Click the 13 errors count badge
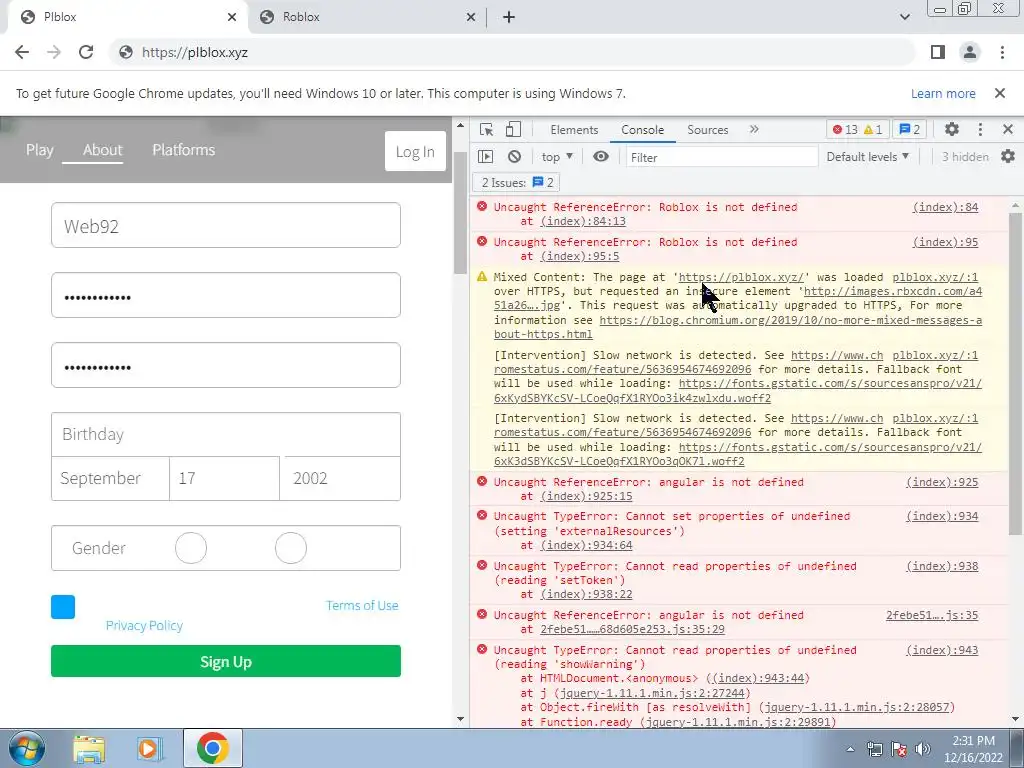Image resolution: width=1024 pixels, height=768 pixels. tap(845, 129)
